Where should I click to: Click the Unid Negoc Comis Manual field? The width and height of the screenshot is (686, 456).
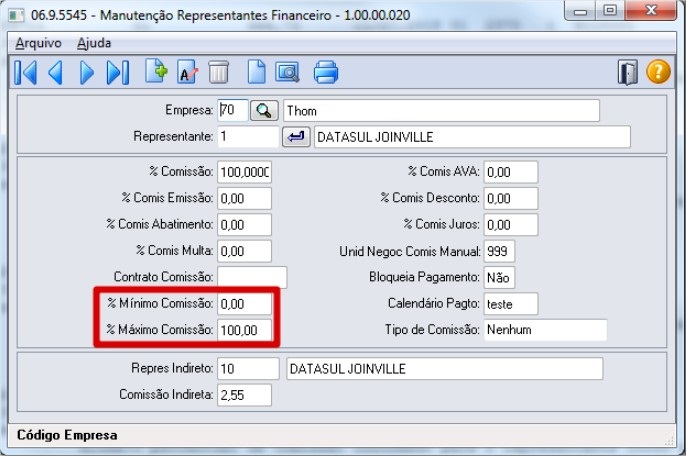click(499, 251)
